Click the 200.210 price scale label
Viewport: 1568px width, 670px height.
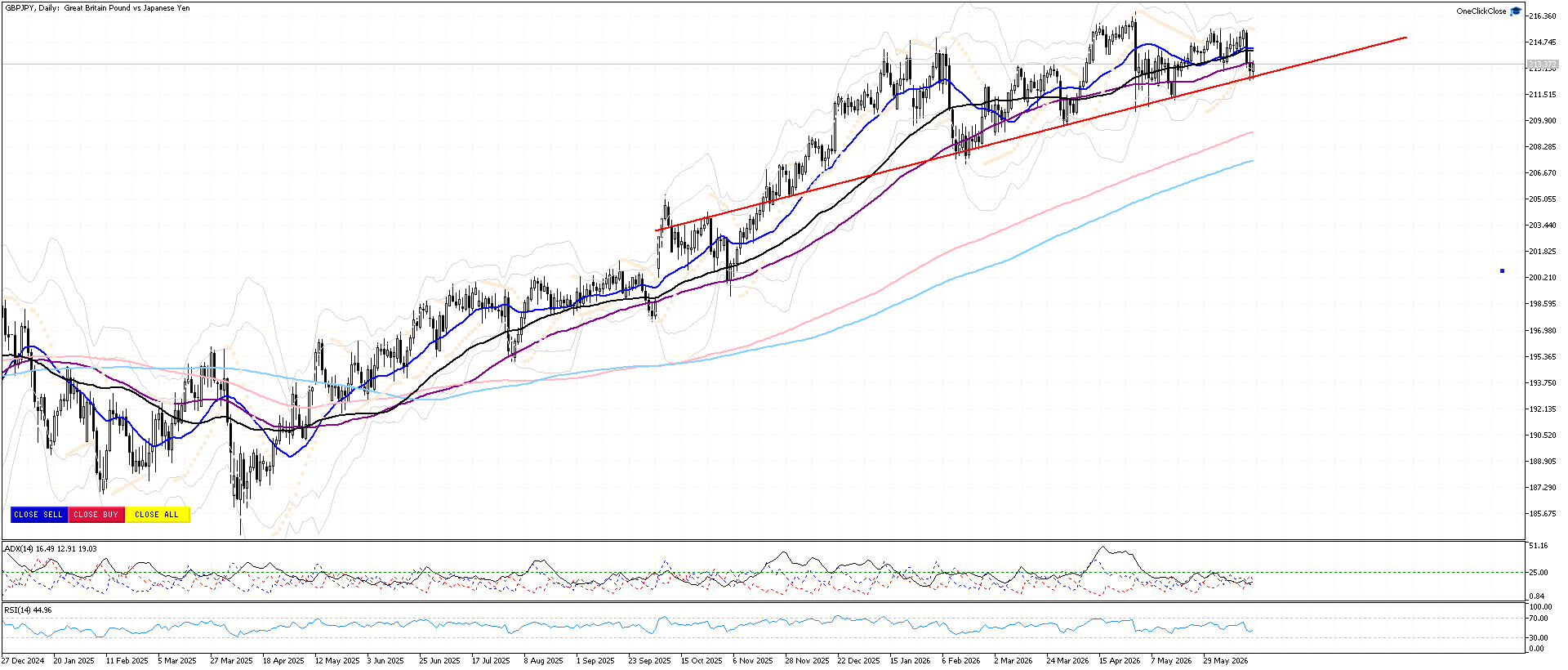click(1542, 278)
